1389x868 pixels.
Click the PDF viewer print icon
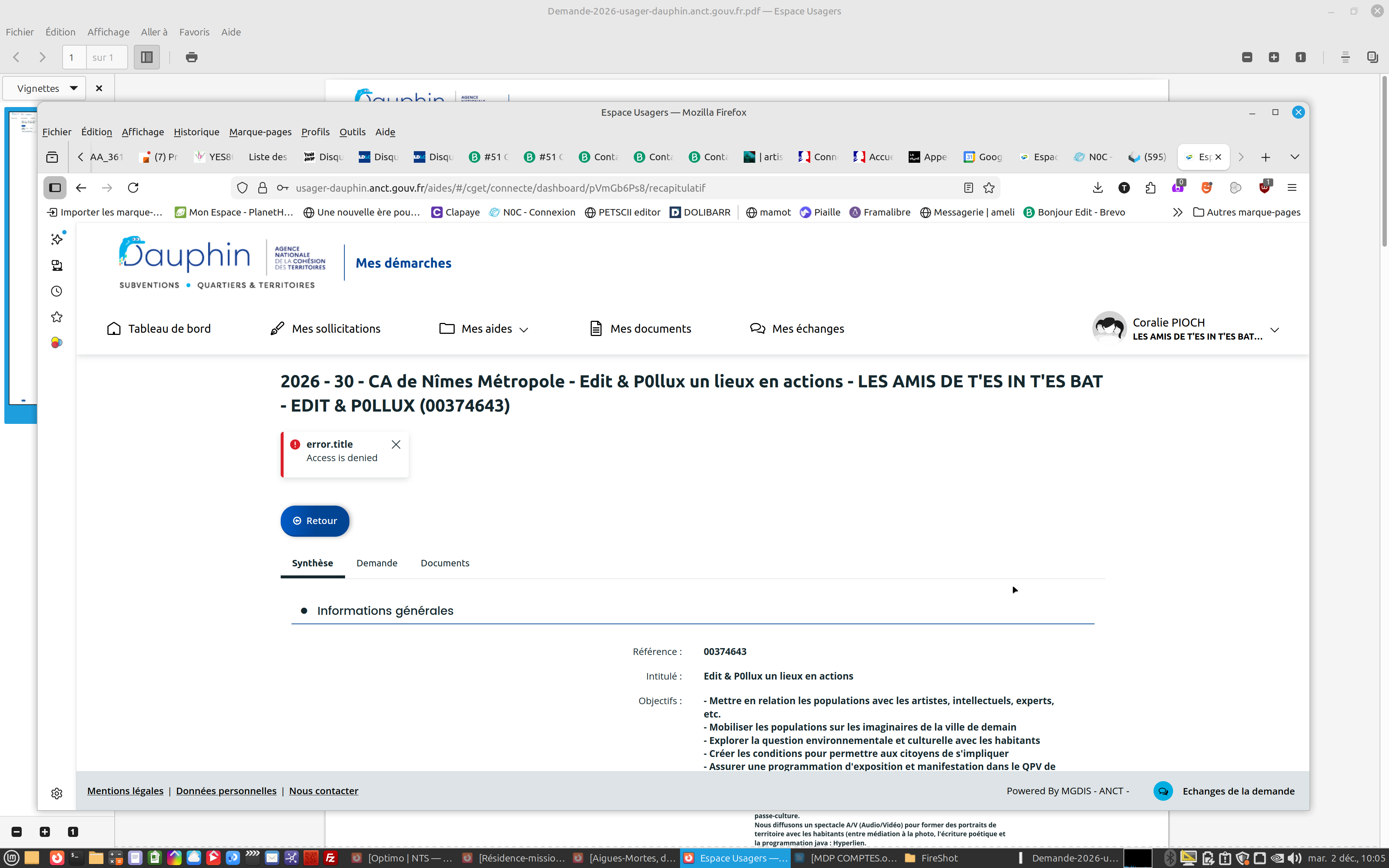pos(192,58)
